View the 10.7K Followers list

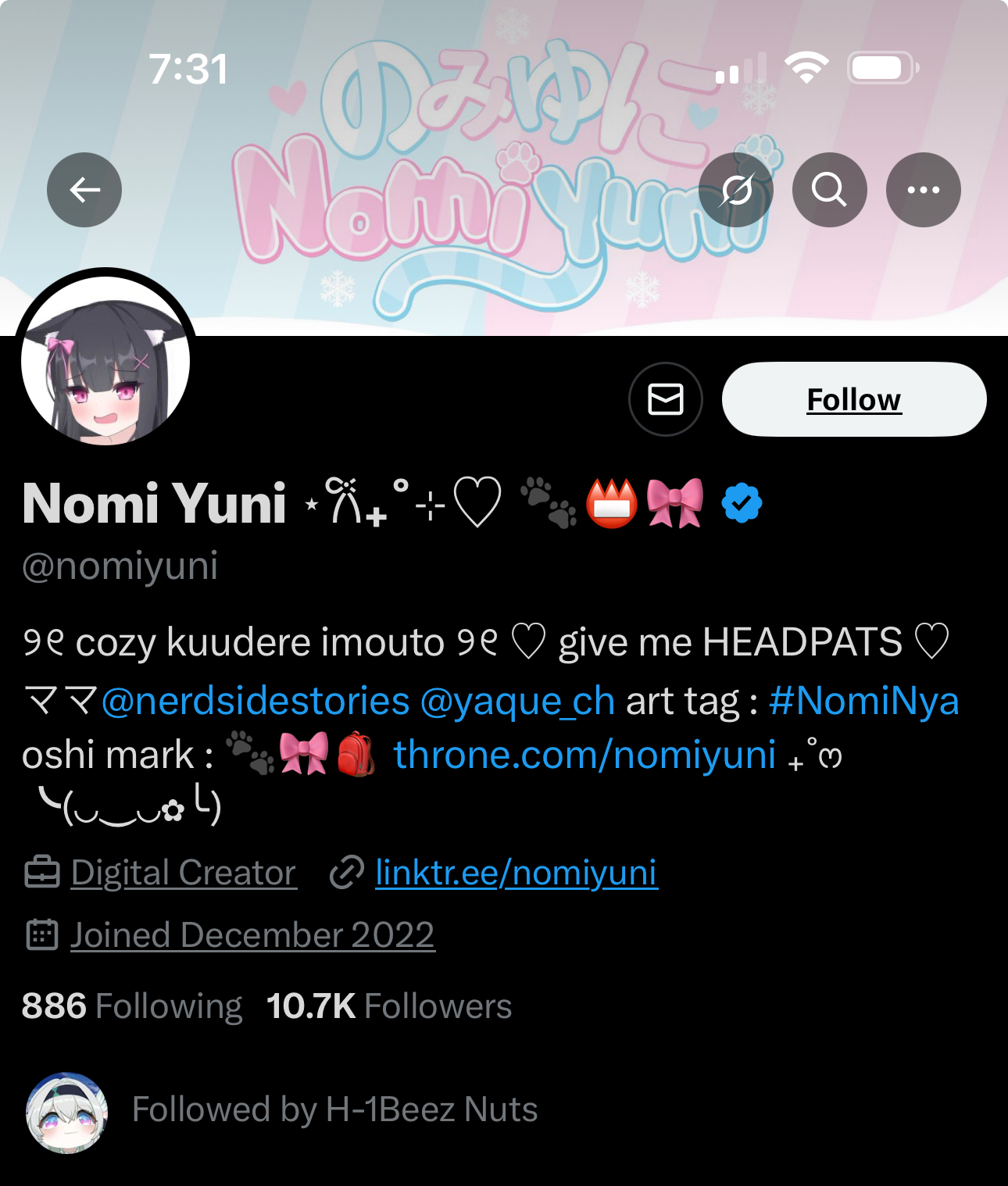click(x=389, y=1006)
